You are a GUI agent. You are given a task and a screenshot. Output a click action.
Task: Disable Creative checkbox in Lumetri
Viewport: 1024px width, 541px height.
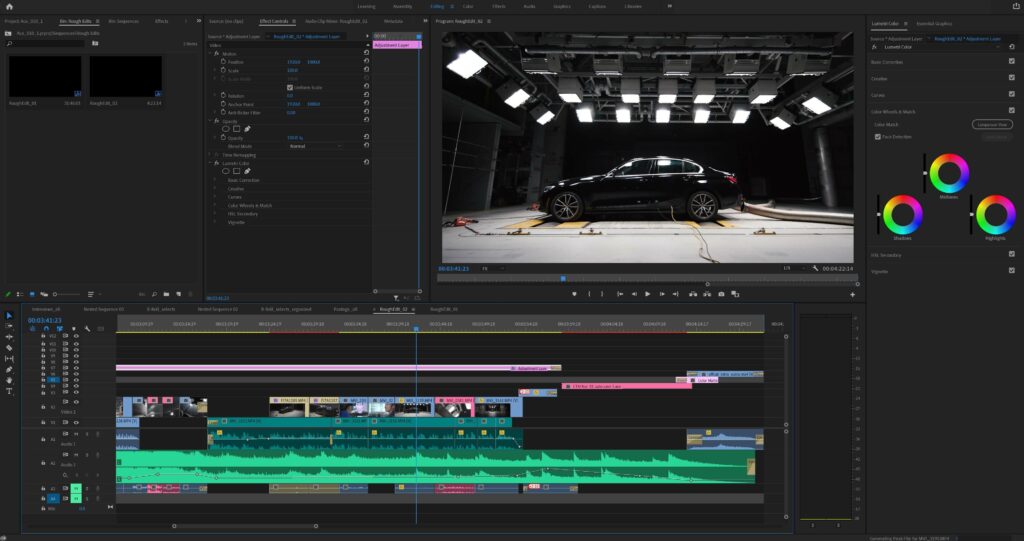click(1012, 78)
